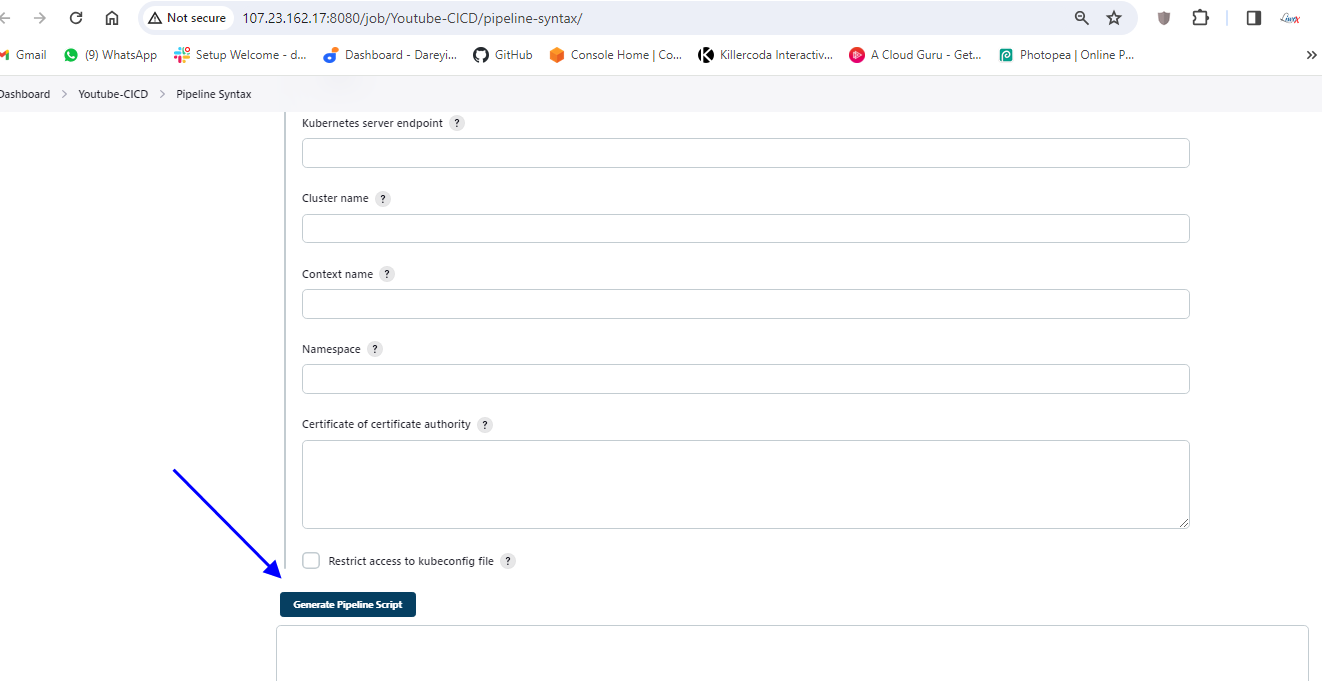Reload the page with browser refresh icon

[76, 18]
